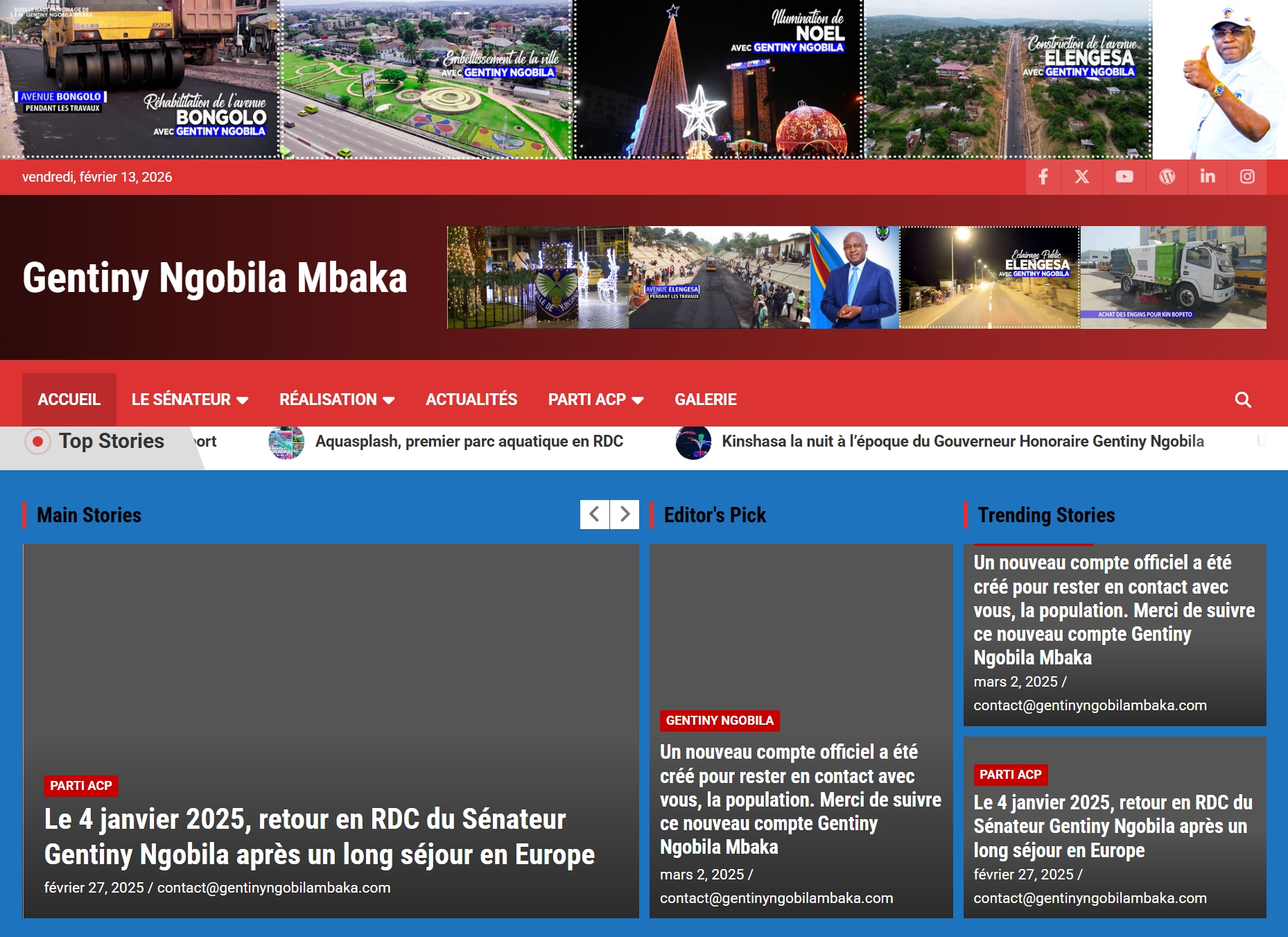Image resolution: width=1288 pixels, height=937 pixels.
Task: Click the X (Twitter) social icon
Action: (1082, 177)
